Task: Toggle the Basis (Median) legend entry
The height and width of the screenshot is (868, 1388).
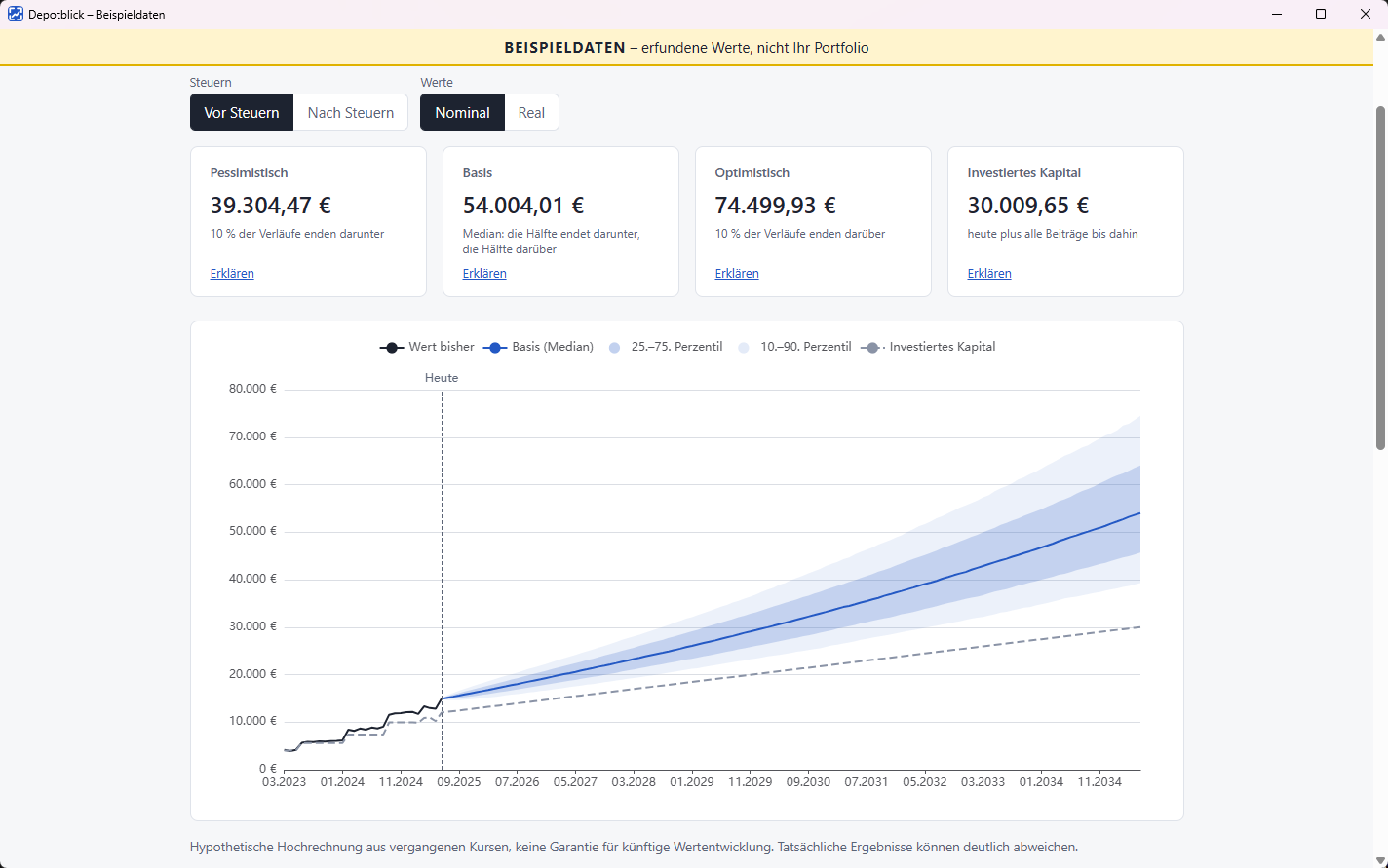Action: tap(538, 347)
